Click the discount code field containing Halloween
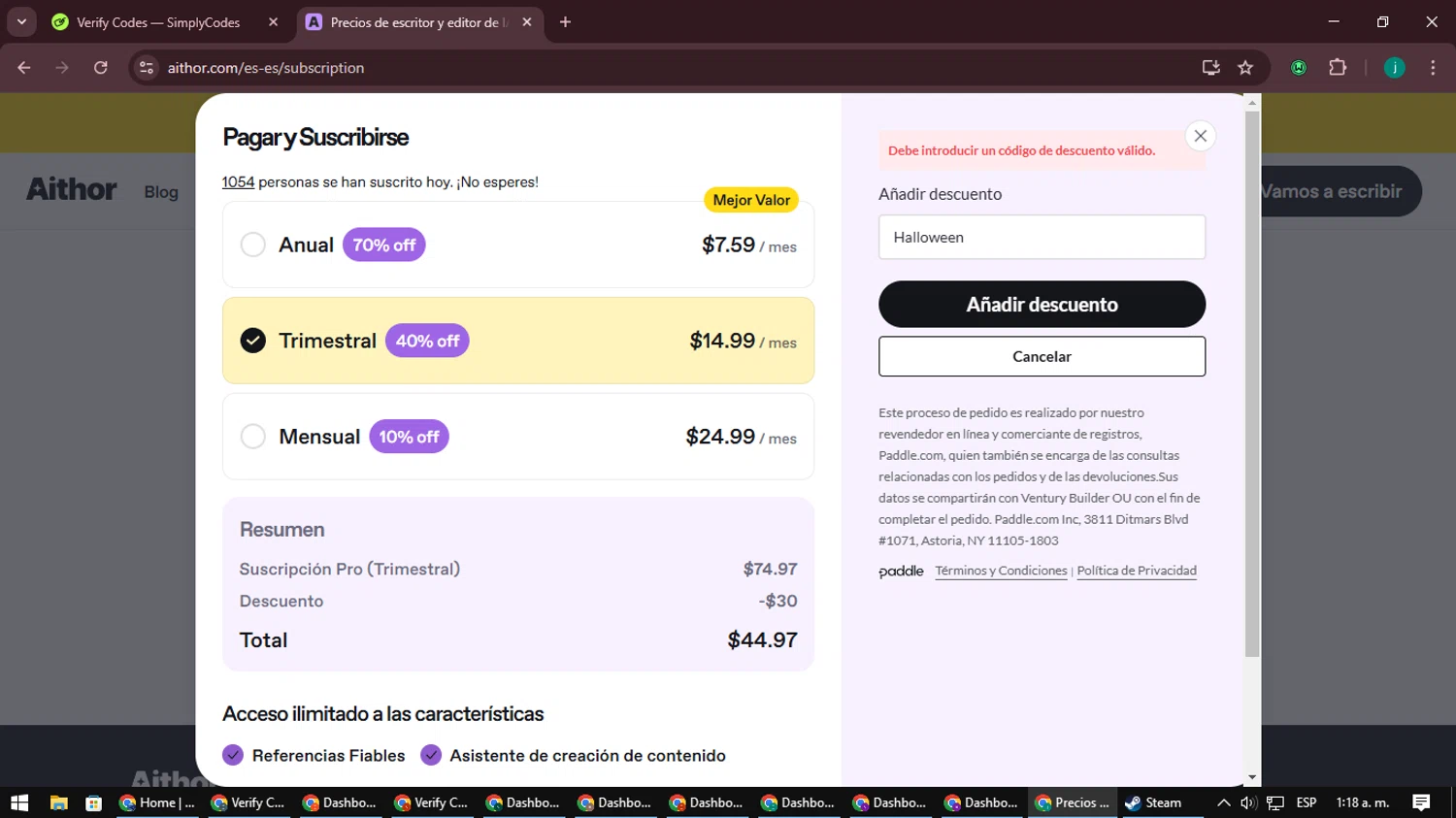Viewport: 1456px width, 818px height. [x=1042, y=237]
